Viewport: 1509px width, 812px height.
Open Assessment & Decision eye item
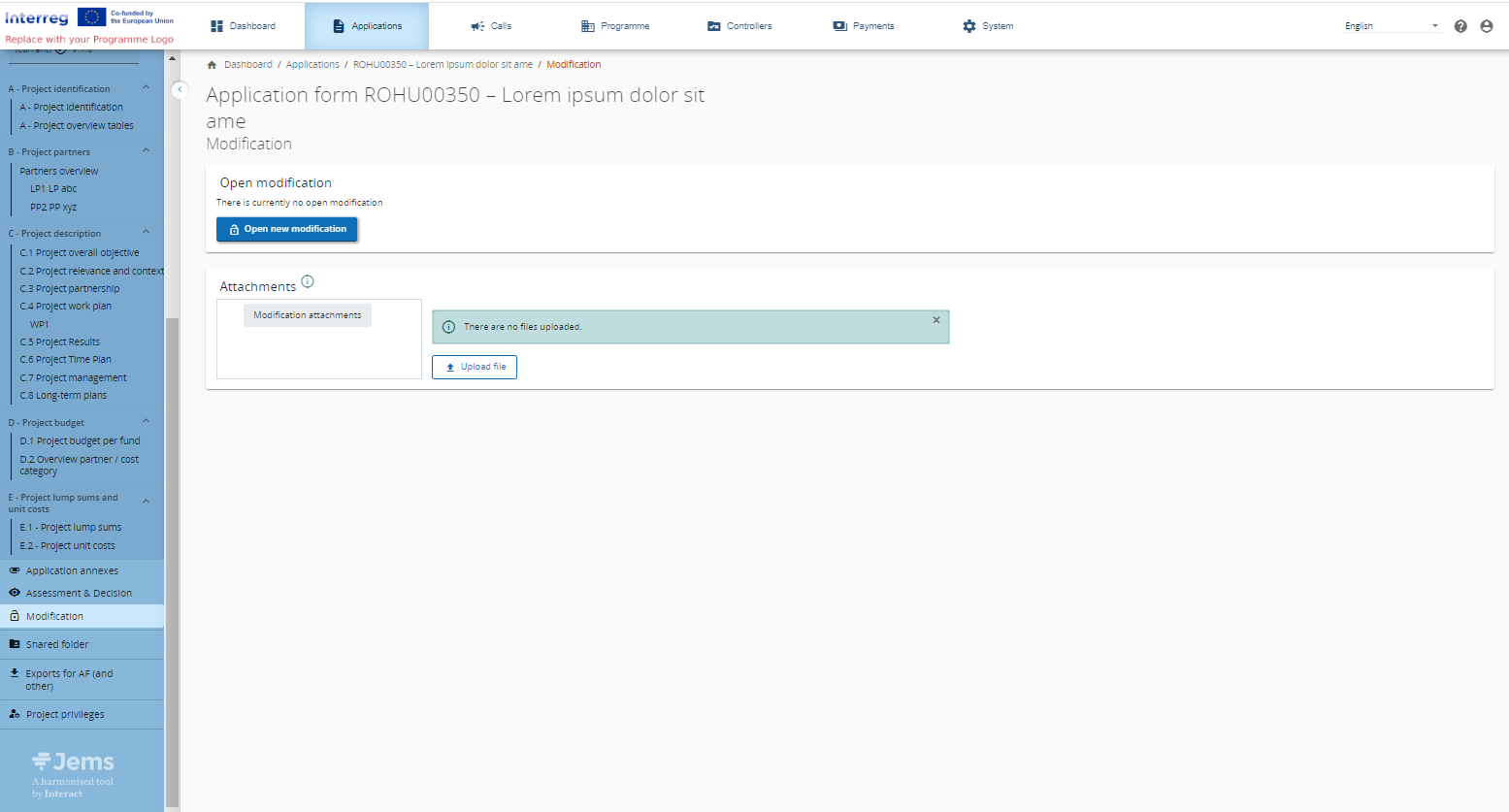[x=78, y=593]
